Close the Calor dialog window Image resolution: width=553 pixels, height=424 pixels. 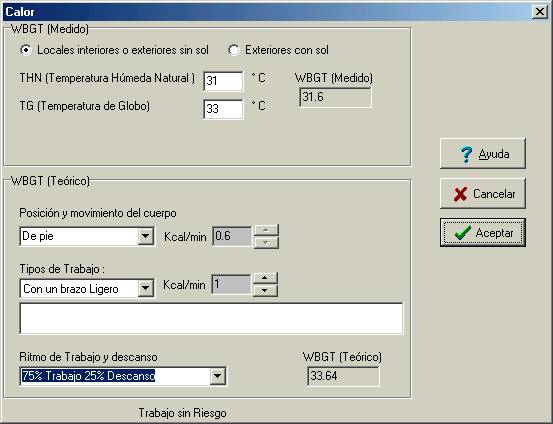[x=540, y=12]
